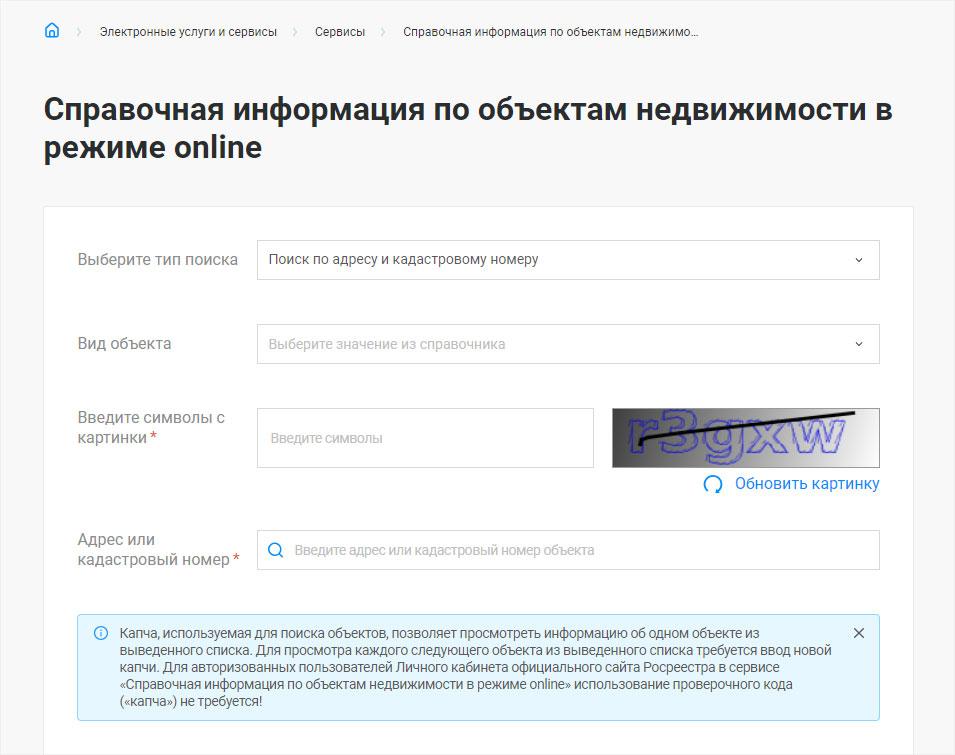Click the magnifier icon in the address field
This screenshot has height=755, width=955.
(275, 550)
